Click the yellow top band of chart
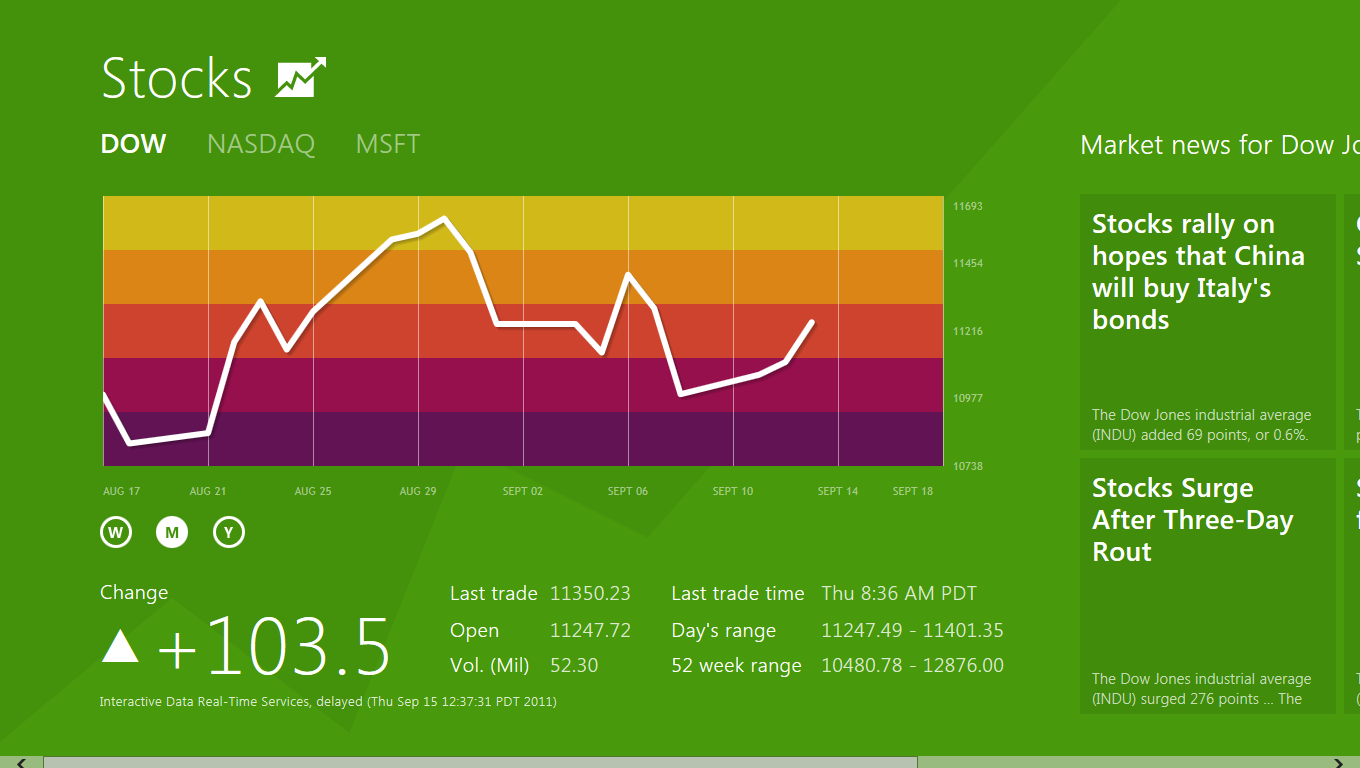This screenshot has width=1360, height=768. click(x=523, y=223)
